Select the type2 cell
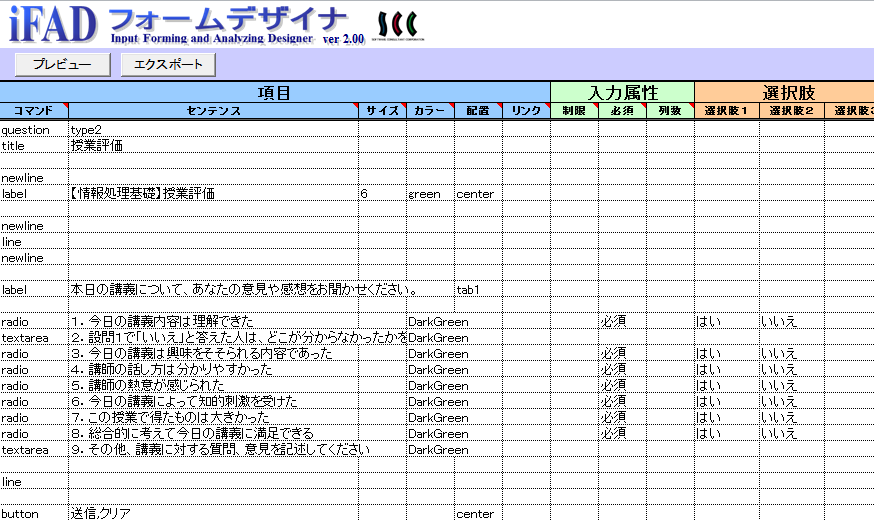This screenshot has width=874, height=520. click(x=213, y=130)
